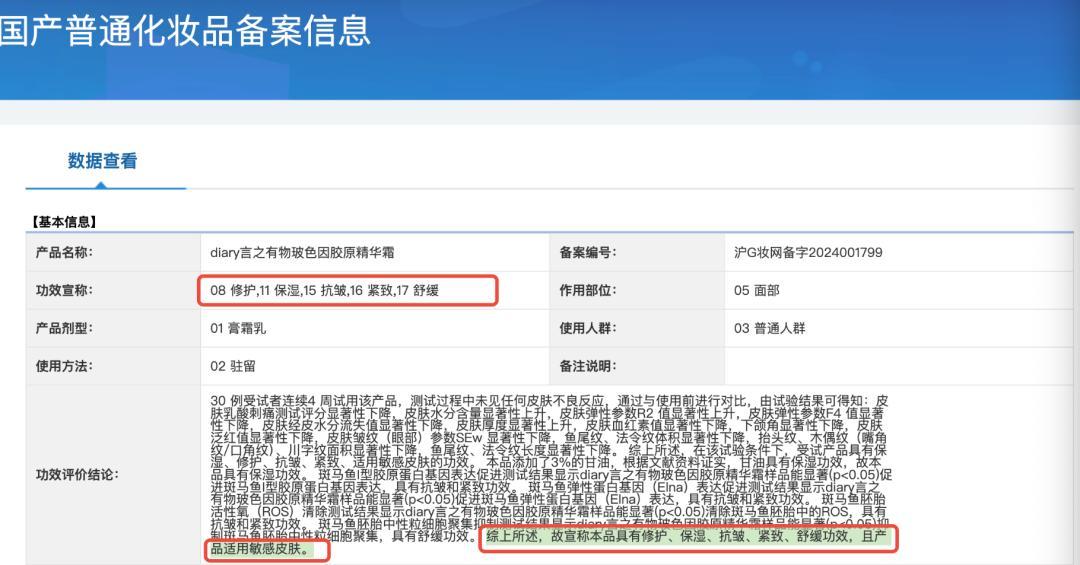Click the 产品剂型 label cell
Image resolution: width=1080 pixels, height=565 pixels.
point(64,328)
